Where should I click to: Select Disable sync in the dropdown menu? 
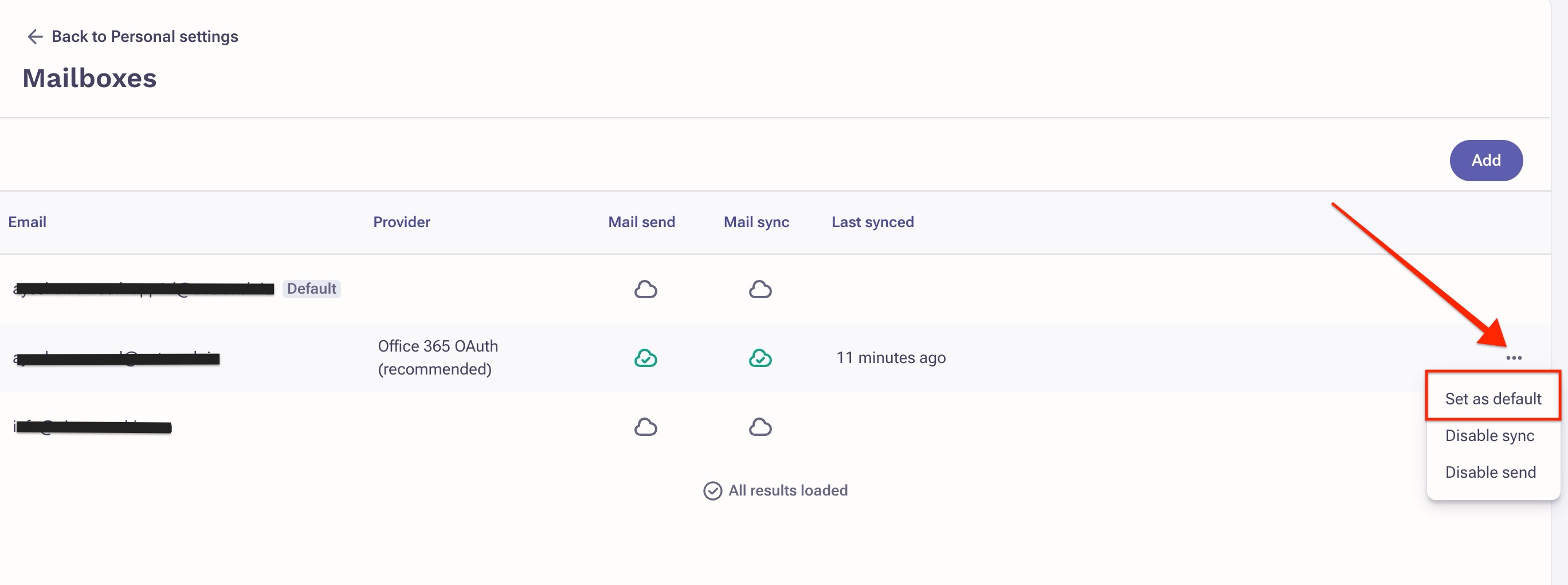point(1489,435)
